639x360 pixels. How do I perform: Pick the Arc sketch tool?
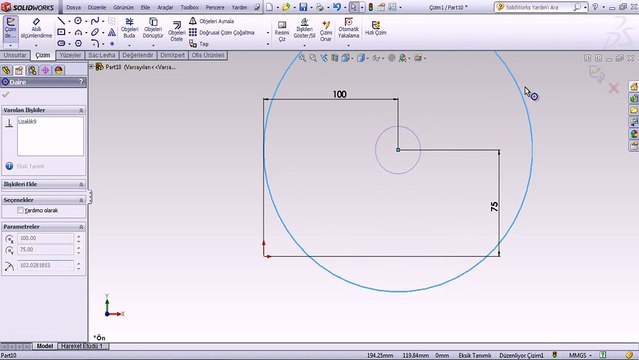tap(78, 32)
